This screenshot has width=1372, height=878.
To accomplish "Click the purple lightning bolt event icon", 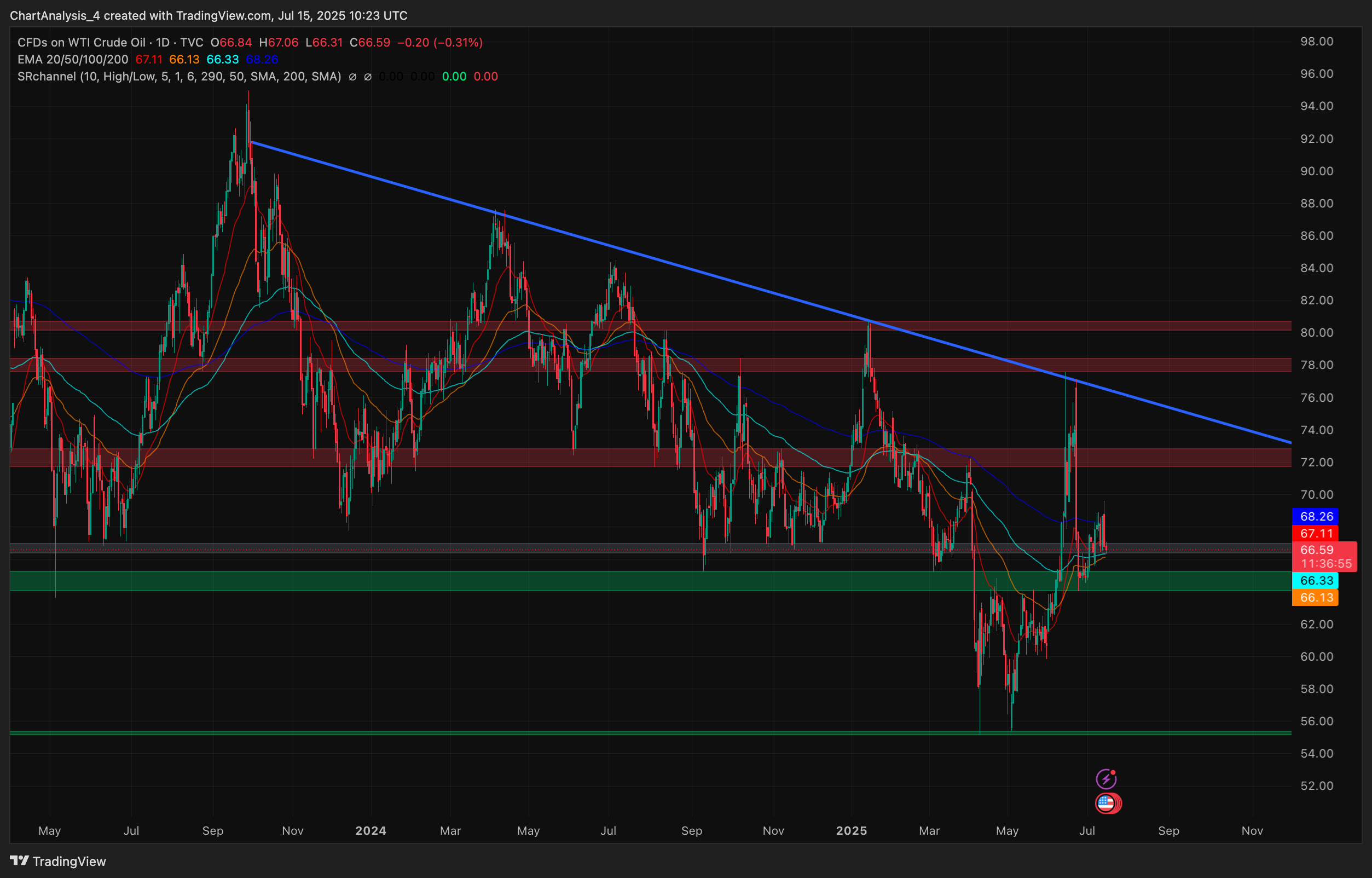I will [1106, 778].
